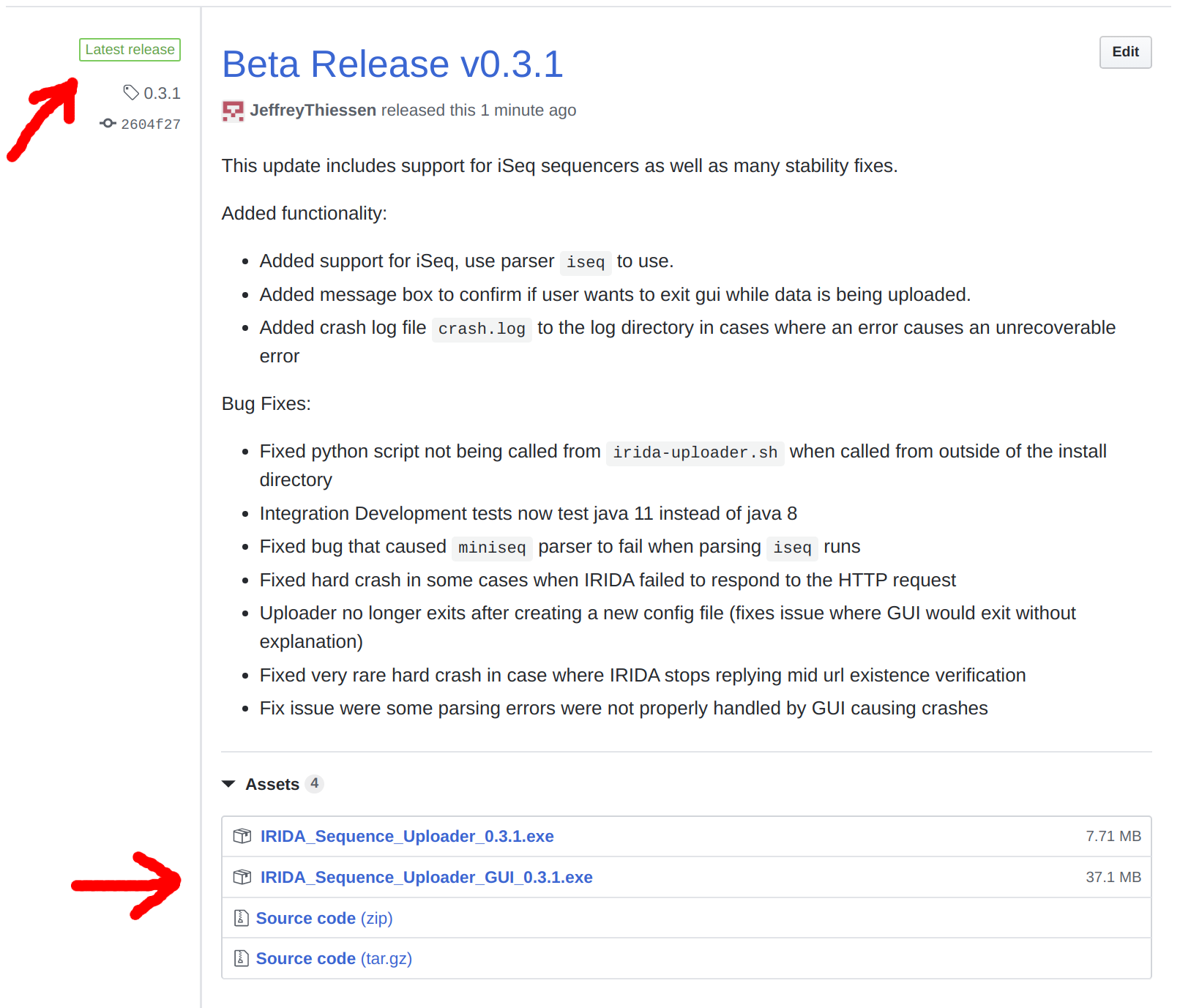Download Source code (tar.gz)
1180x1008 pixels.
click(x=334, y=958)
